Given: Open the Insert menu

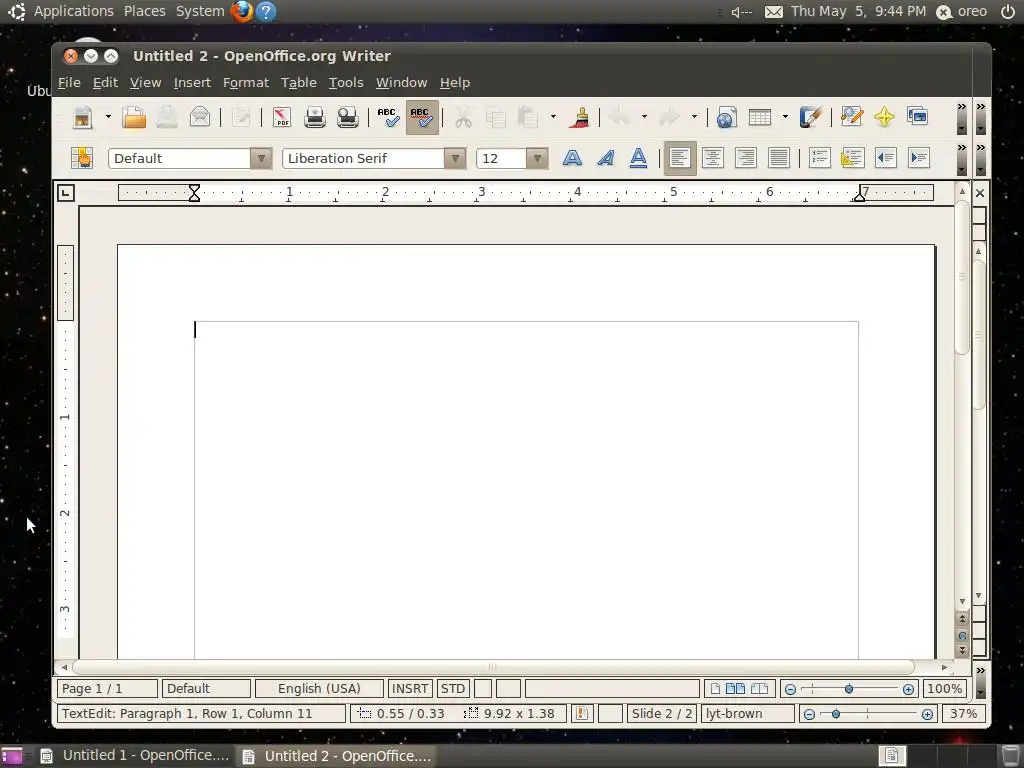Looking at the screenshot, I should pos(192,83).
